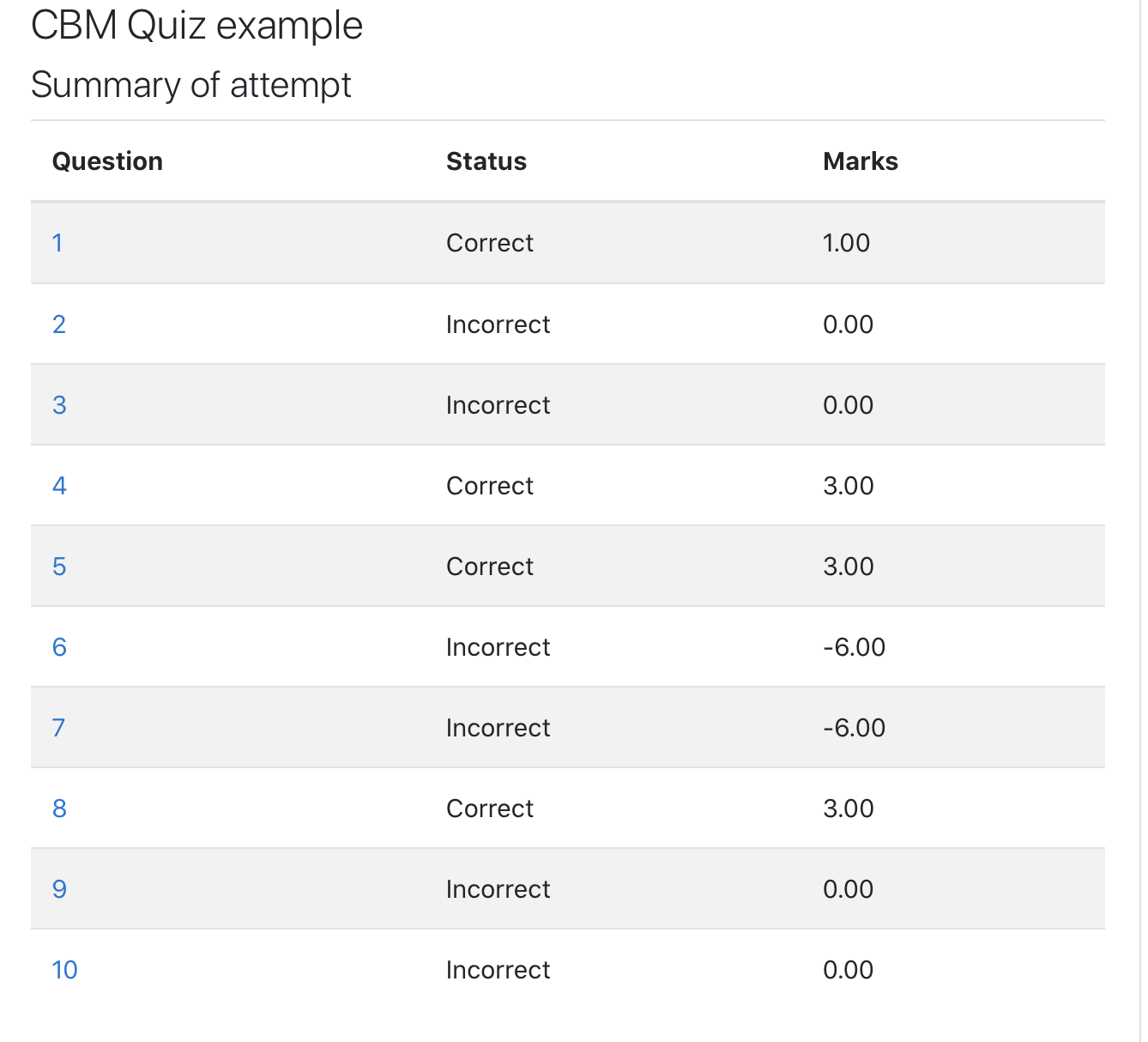Open question 7 link
Image resolution: width=1148 pixels, height=1042 pixels.
pyautogui.click(x=58, y=728)
